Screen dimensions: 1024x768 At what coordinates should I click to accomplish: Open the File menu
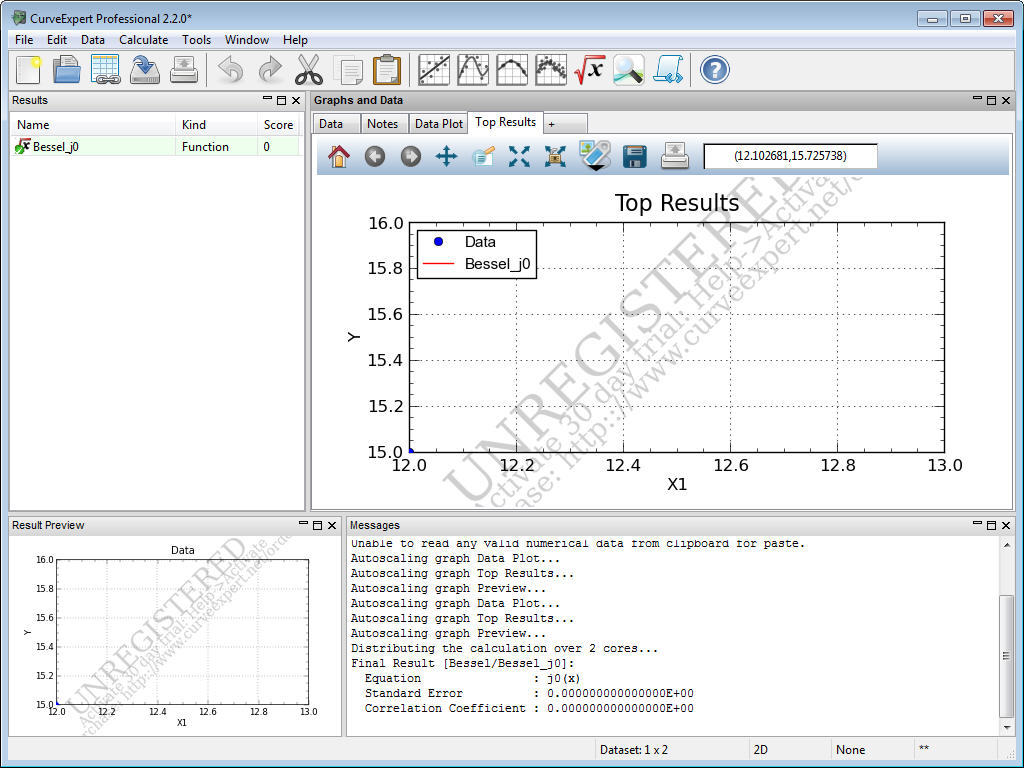(x=24, y=40)
